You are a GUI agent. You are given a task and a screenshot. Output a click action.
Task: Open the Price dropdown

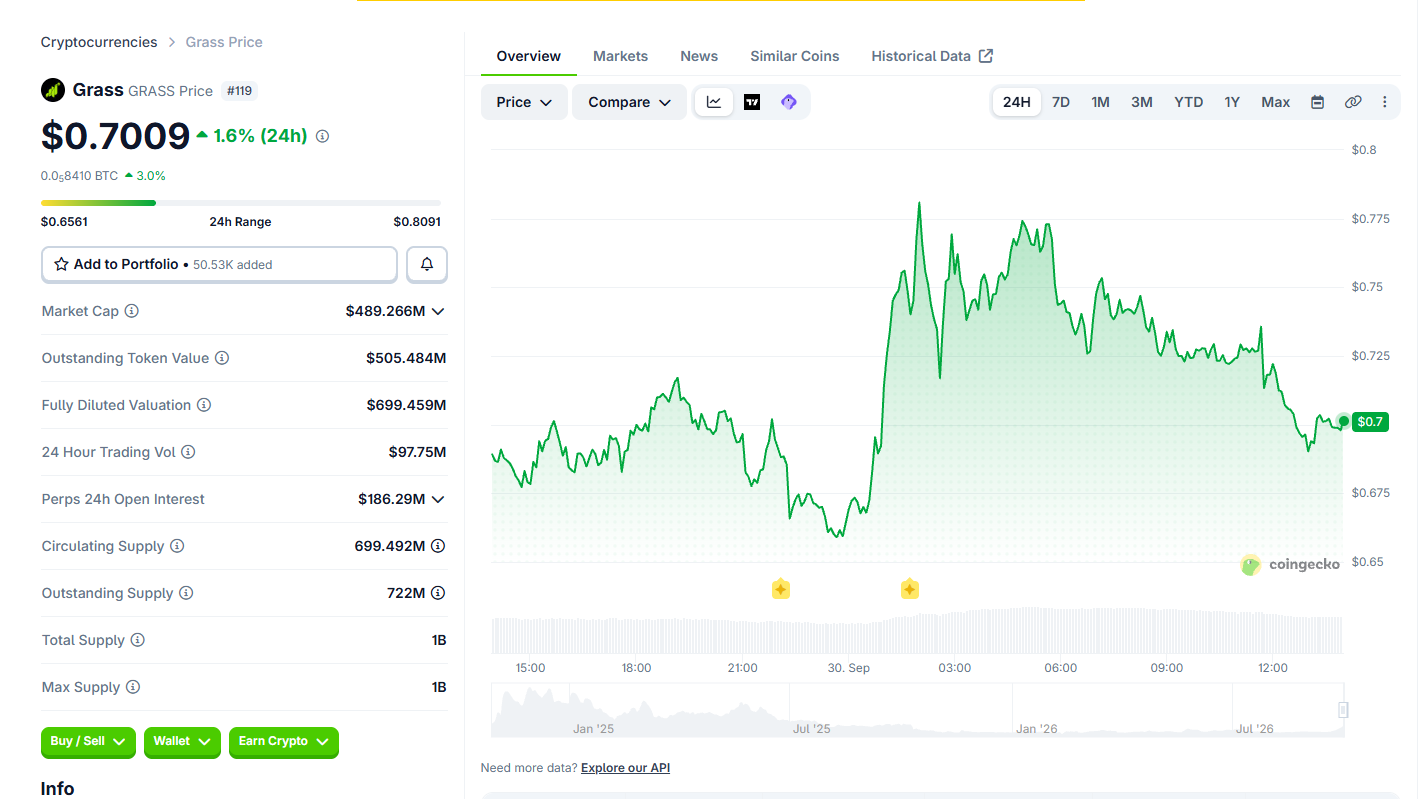pyautogui.click(x=524, y=102)
